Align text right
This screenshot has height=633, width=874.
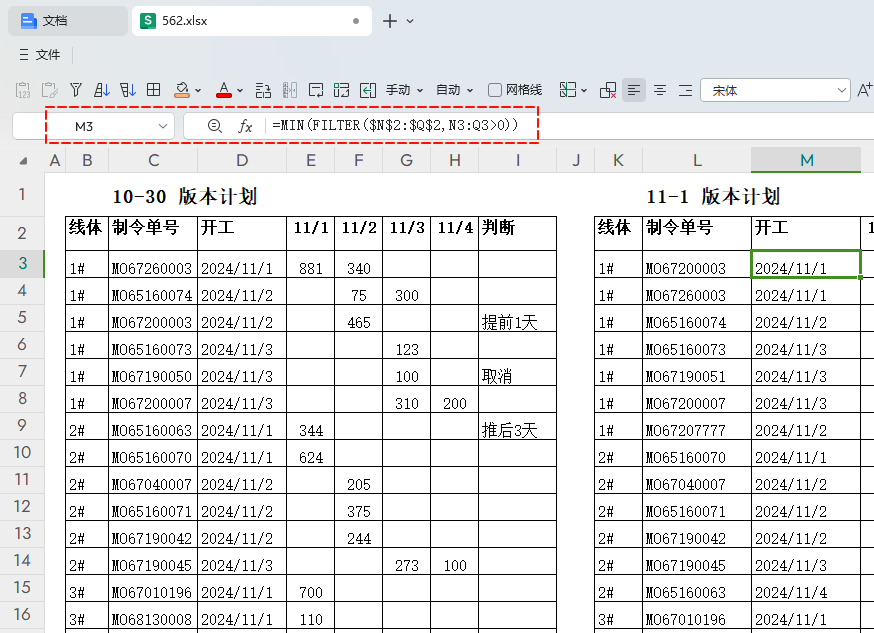[x=686, y=90]
